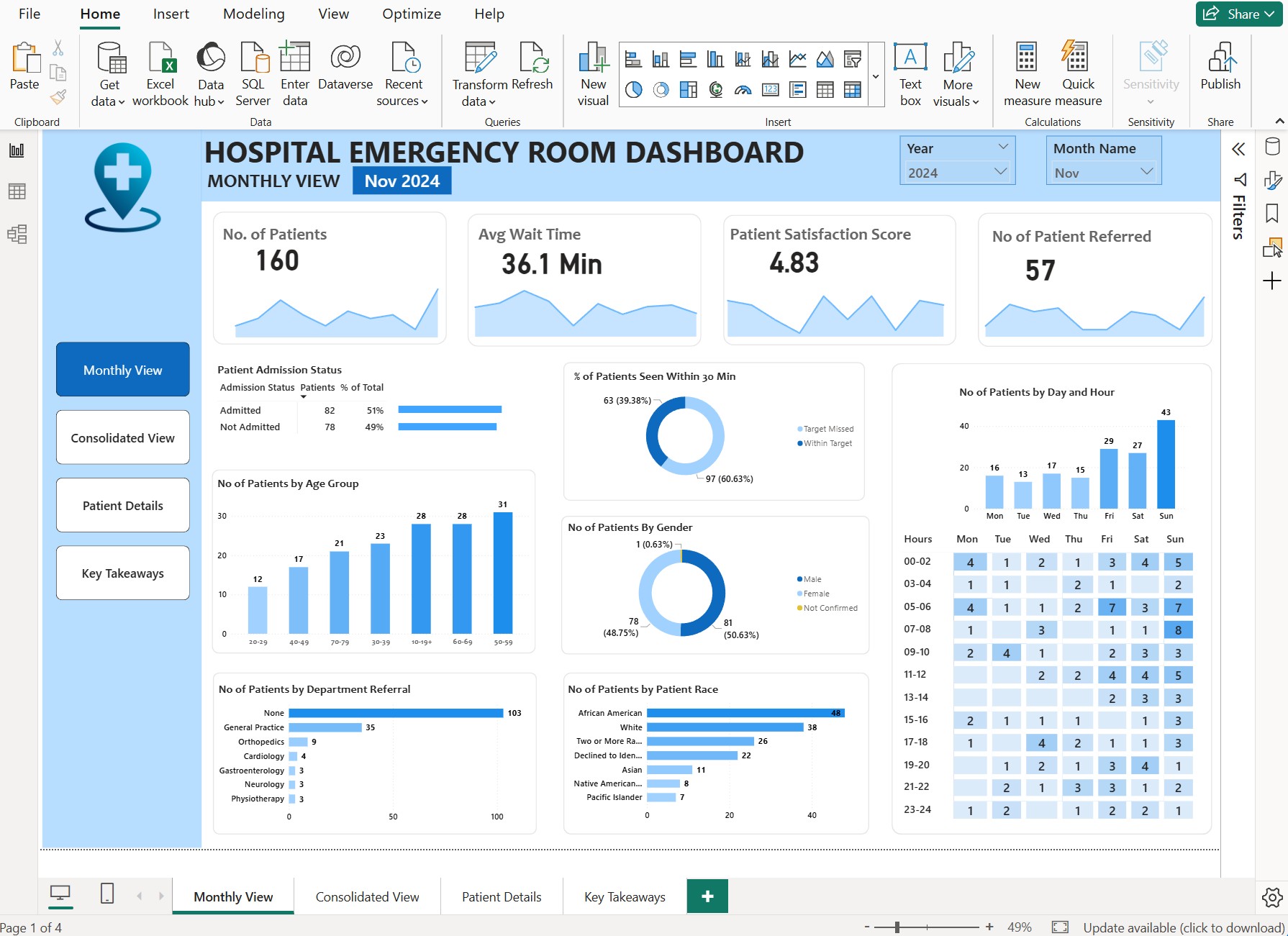1288x936 pixels.
Task: Click the zoom slider handle
Action: [897, 927]
